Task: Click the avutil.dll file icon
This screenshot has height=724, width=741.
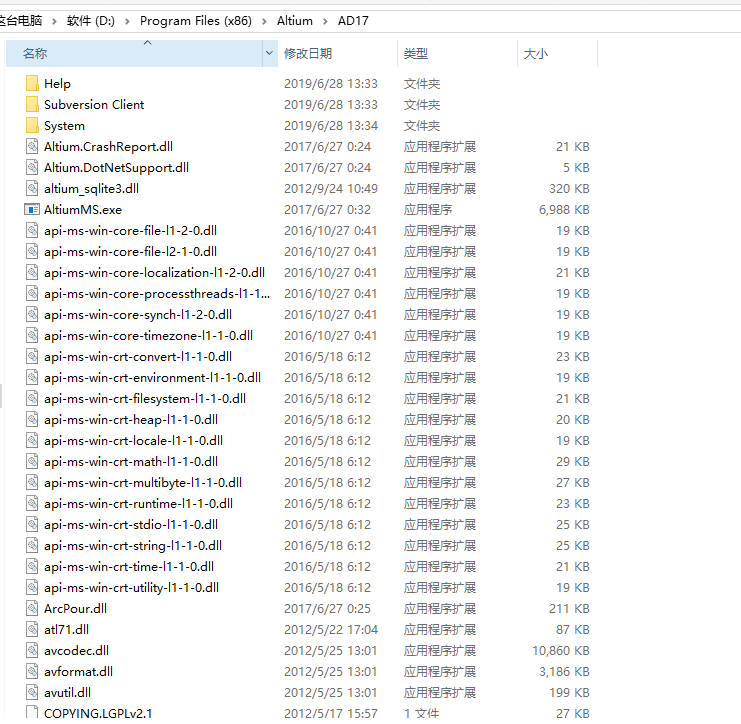Action: 32,692
